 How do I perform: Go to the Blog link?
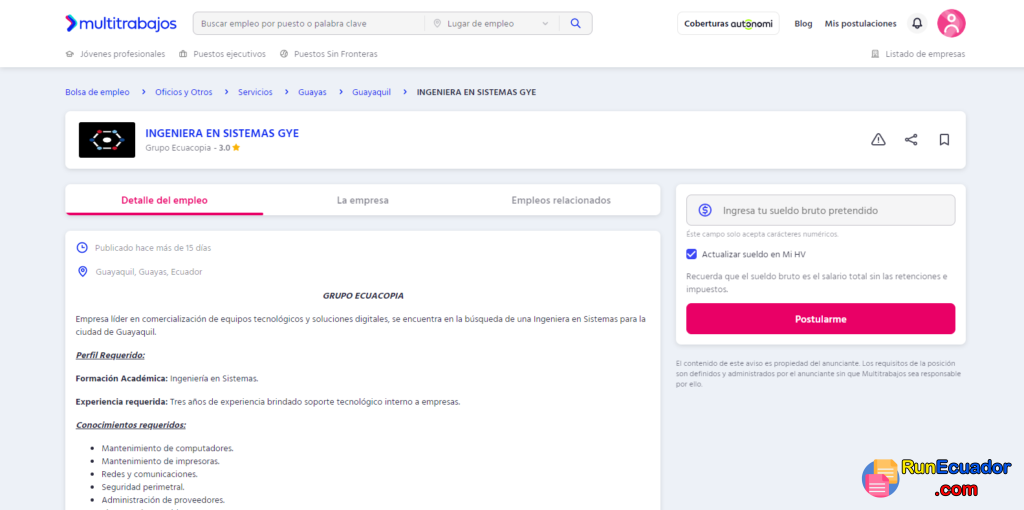pyautogui.click(x=803, y=24)
